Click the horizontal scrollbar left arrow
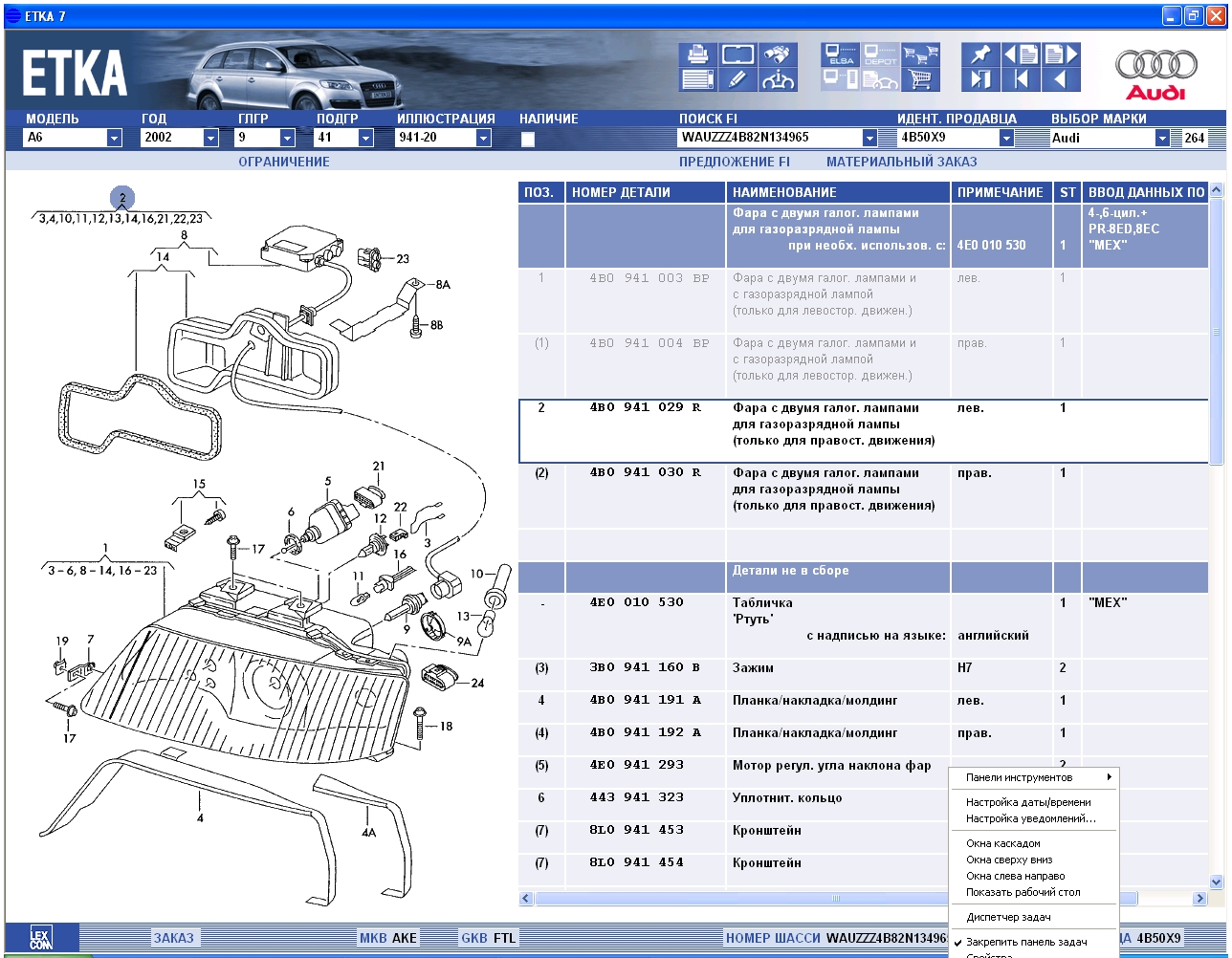This screenshot has width=1232, height=958. click(526, 899)
